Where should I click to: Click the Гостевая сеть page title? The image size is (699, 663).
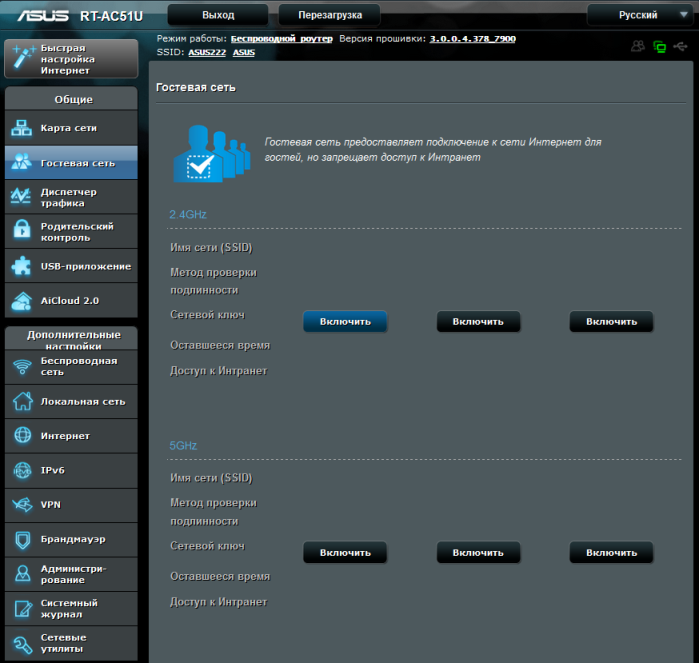[196, 87]
